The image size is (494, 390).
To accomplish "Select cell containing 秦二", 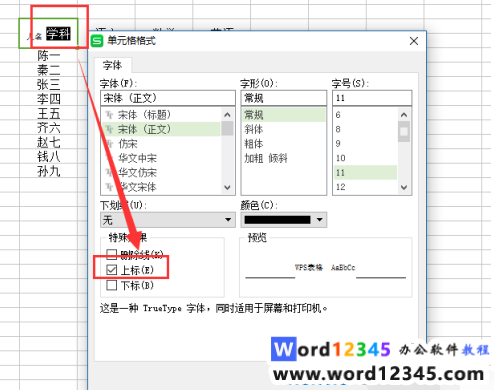I will [49, 70].
